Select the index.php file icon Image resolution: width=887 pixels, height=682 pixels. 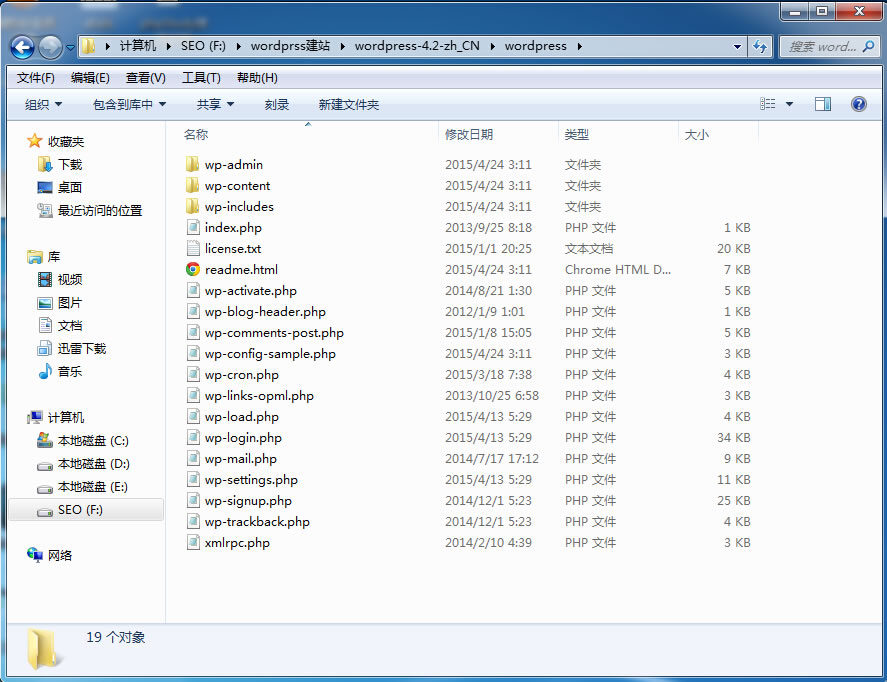[193, 227]
